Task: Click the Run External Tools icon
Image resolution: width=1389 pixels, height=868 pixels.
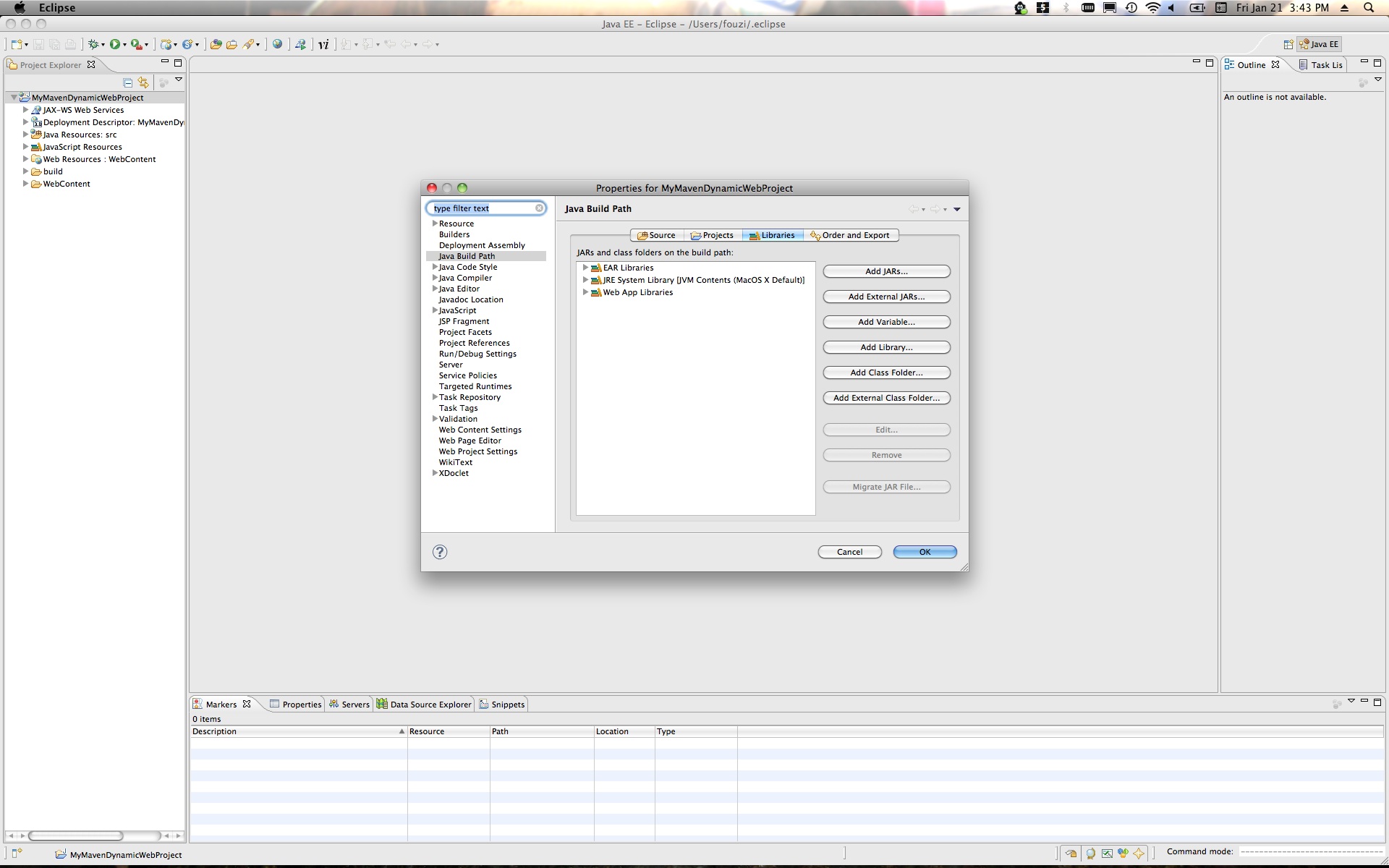Action: [136, 44]
